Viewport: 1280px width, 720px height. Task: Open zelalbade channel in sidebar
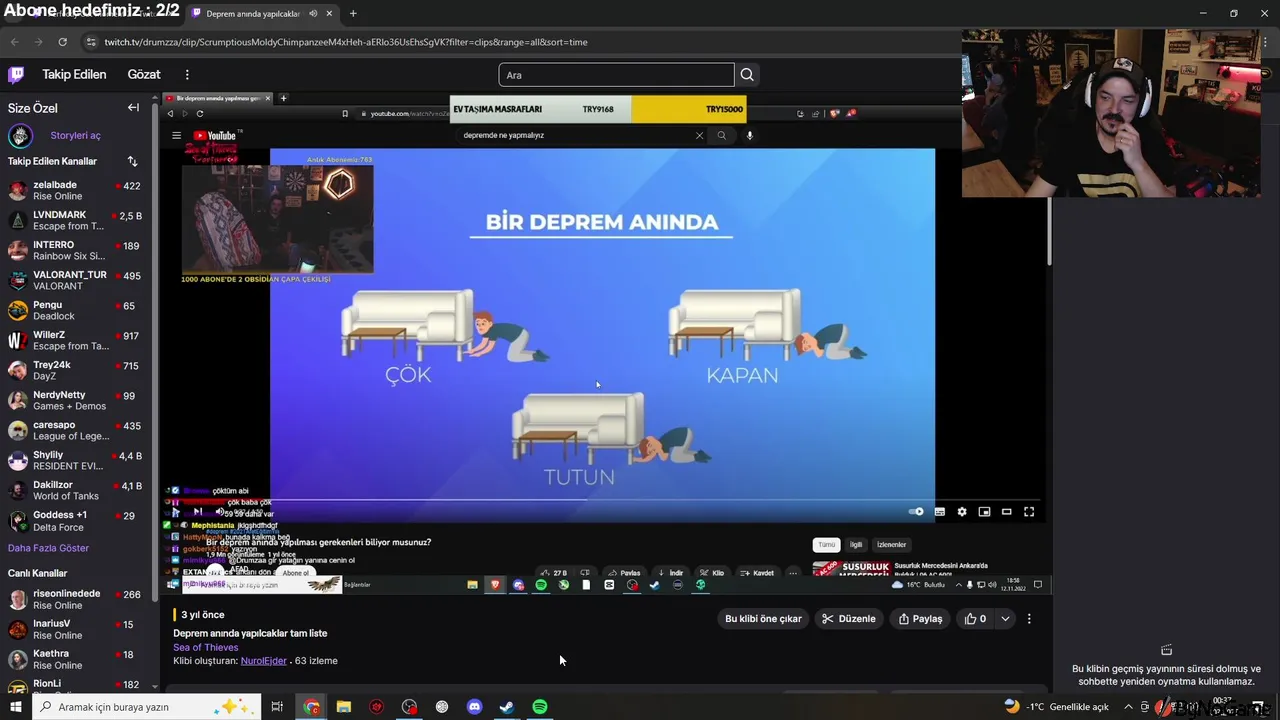coord(76,190)
